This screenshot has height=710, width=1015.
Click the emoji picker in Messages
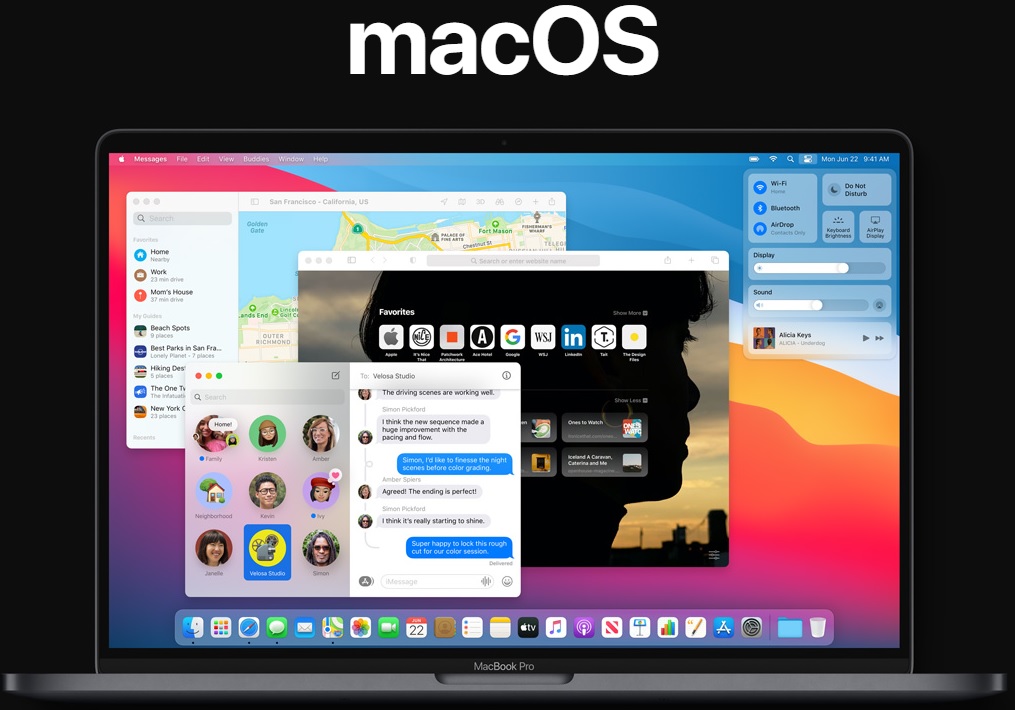click(x=508, y=581)
